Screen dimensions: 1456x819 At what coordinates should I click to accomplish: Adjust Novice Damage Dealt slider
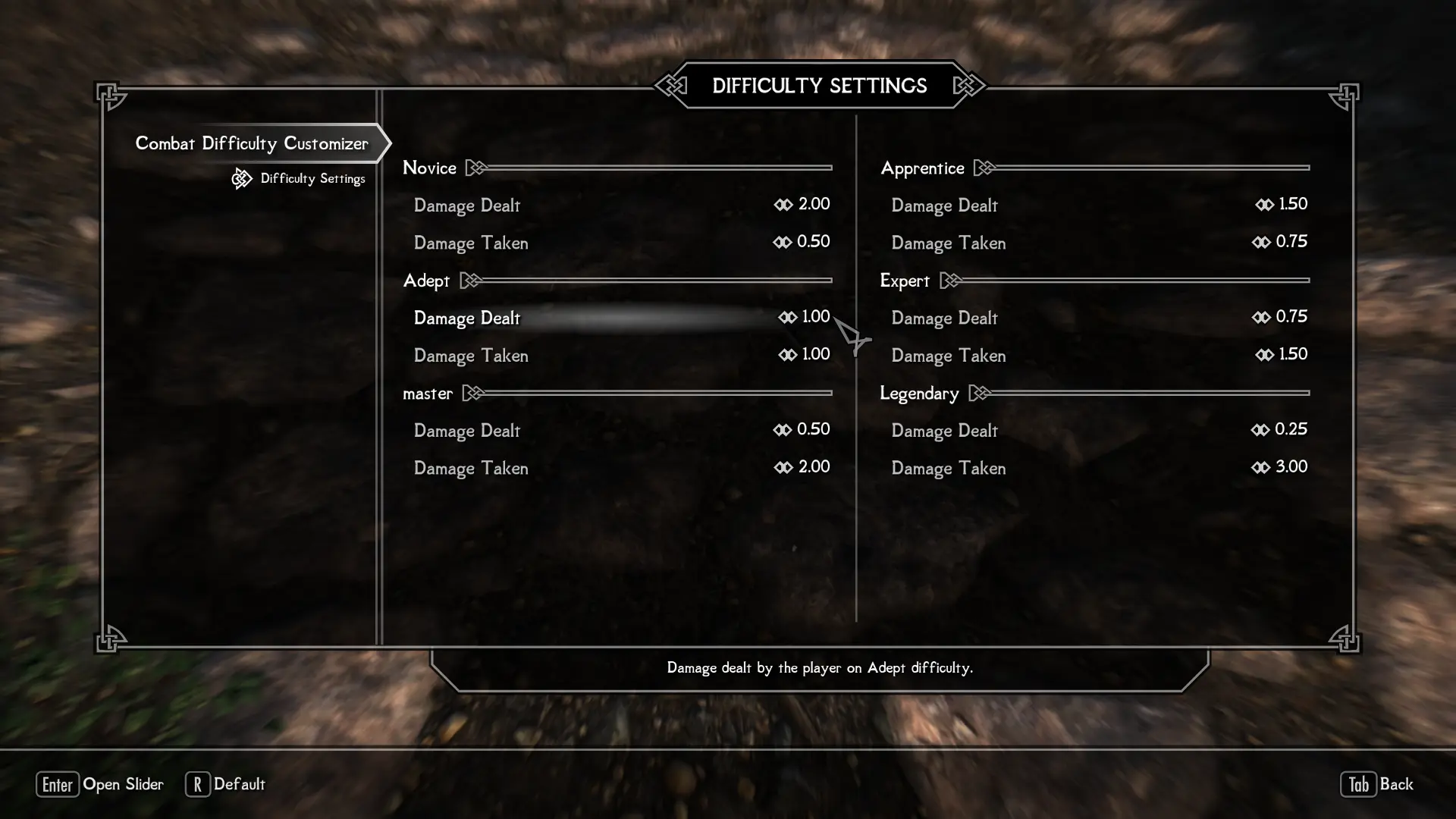pyautogui.click(x=617, y=204)
